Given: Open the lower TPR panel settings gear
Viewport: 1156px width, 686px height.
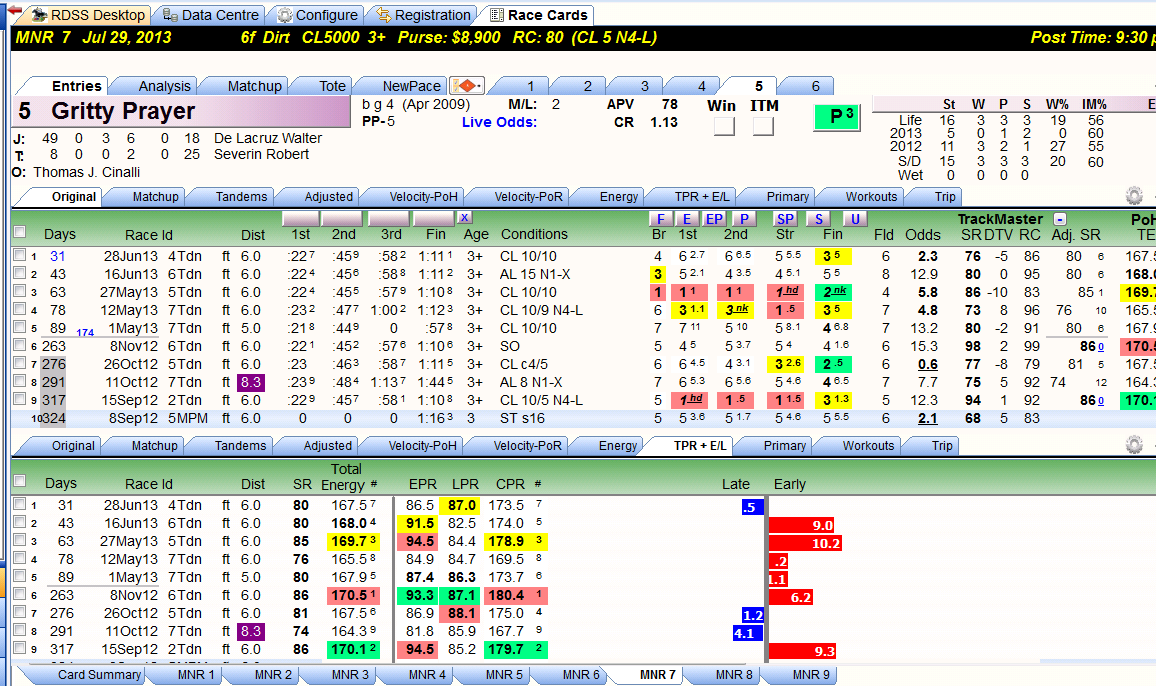Looking at the screenshot, I should click(x=1134, y=445).
